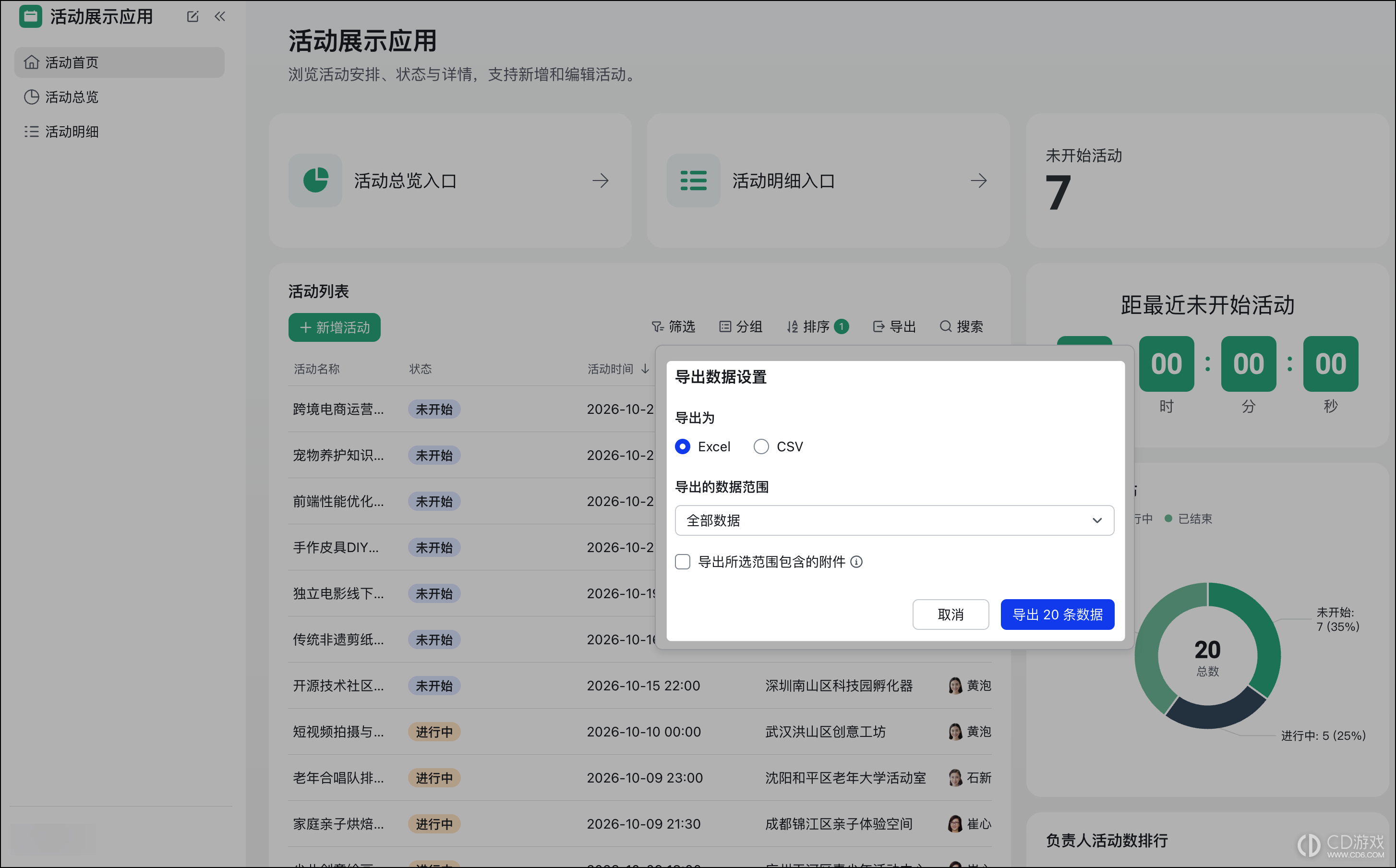Click 导出 20 条数据 button
The height and width of the screenshot is (868, 1396).
[x=1058, y=614]
